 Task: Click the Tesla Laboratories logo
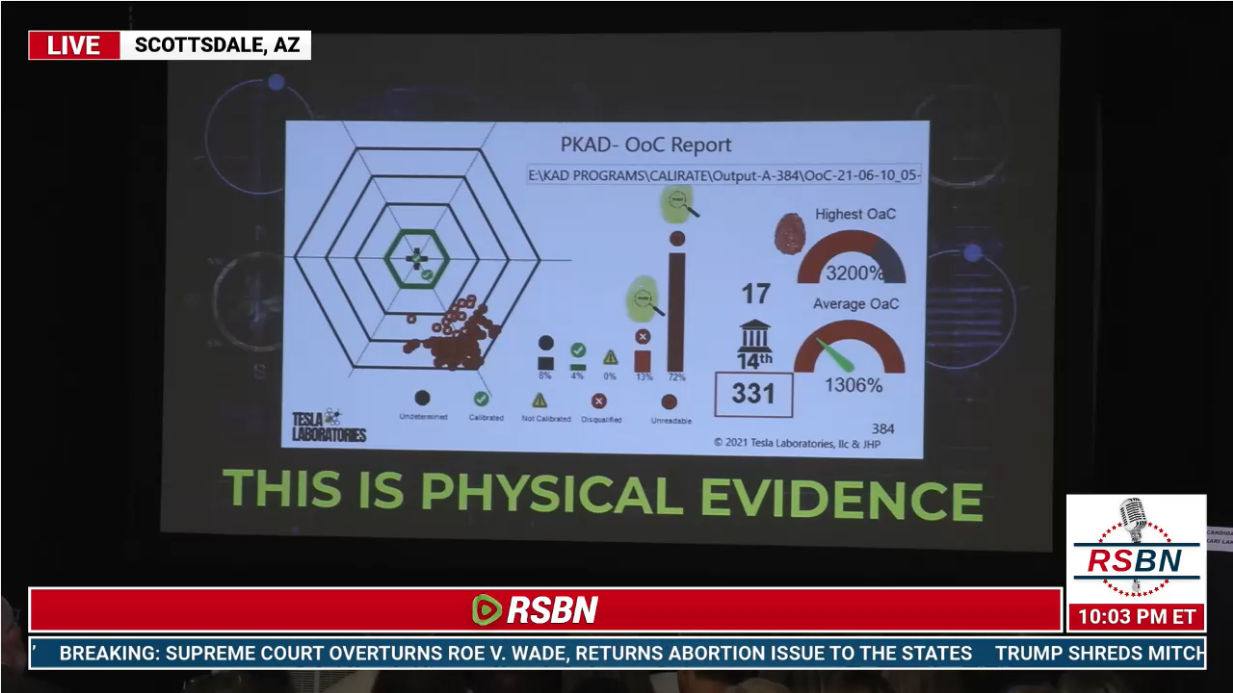point(329,425)
